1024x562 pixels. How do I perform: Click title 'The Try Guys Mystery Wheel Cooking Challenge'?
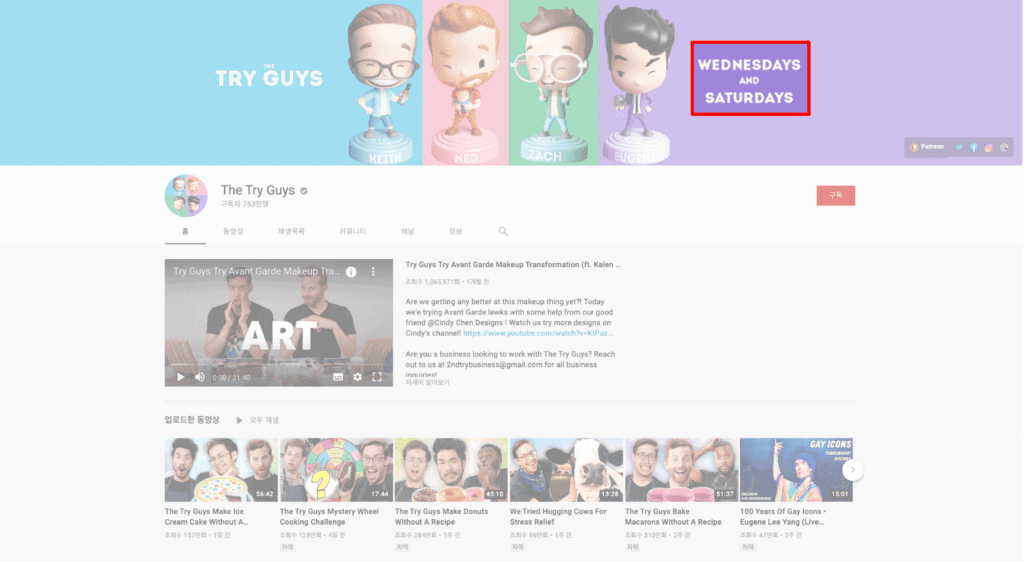tap(329, 516)
